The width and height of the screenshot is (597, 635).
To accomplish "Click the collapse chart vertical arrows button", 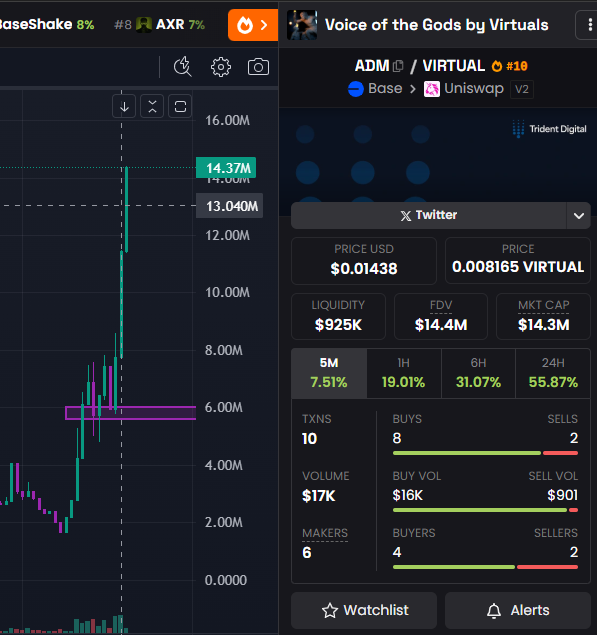I will [x=152, y=107].
